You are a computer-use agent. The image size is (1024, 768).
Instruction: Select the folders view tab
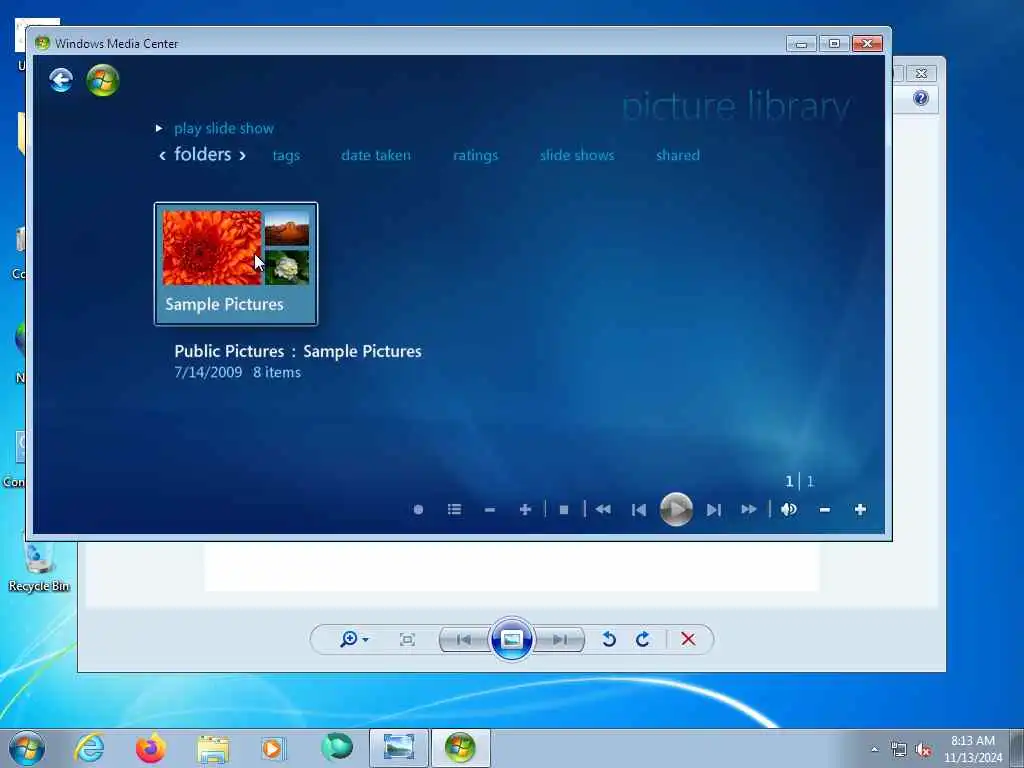click(202, 154)
